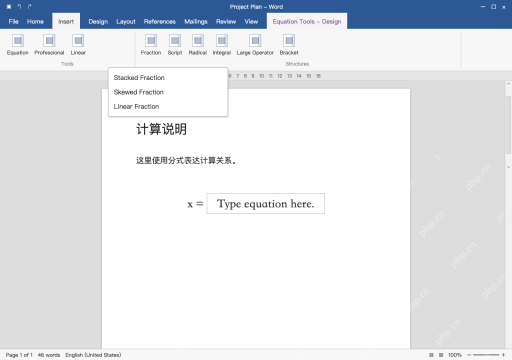Click the 46 words counter
This screenshot has width=512, height=360.
(49, 355)
